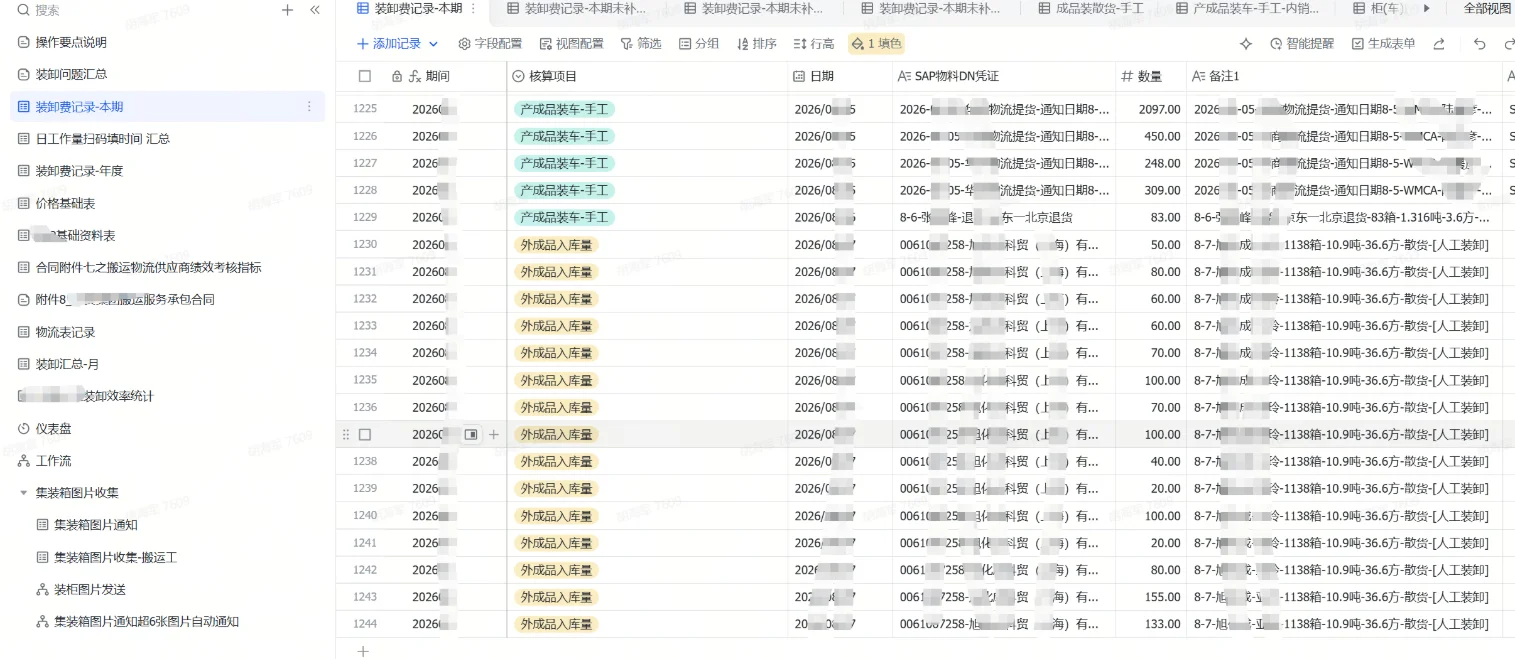
Task: Switch to the 柜(车) view tab
Action: pos(1377,8)
